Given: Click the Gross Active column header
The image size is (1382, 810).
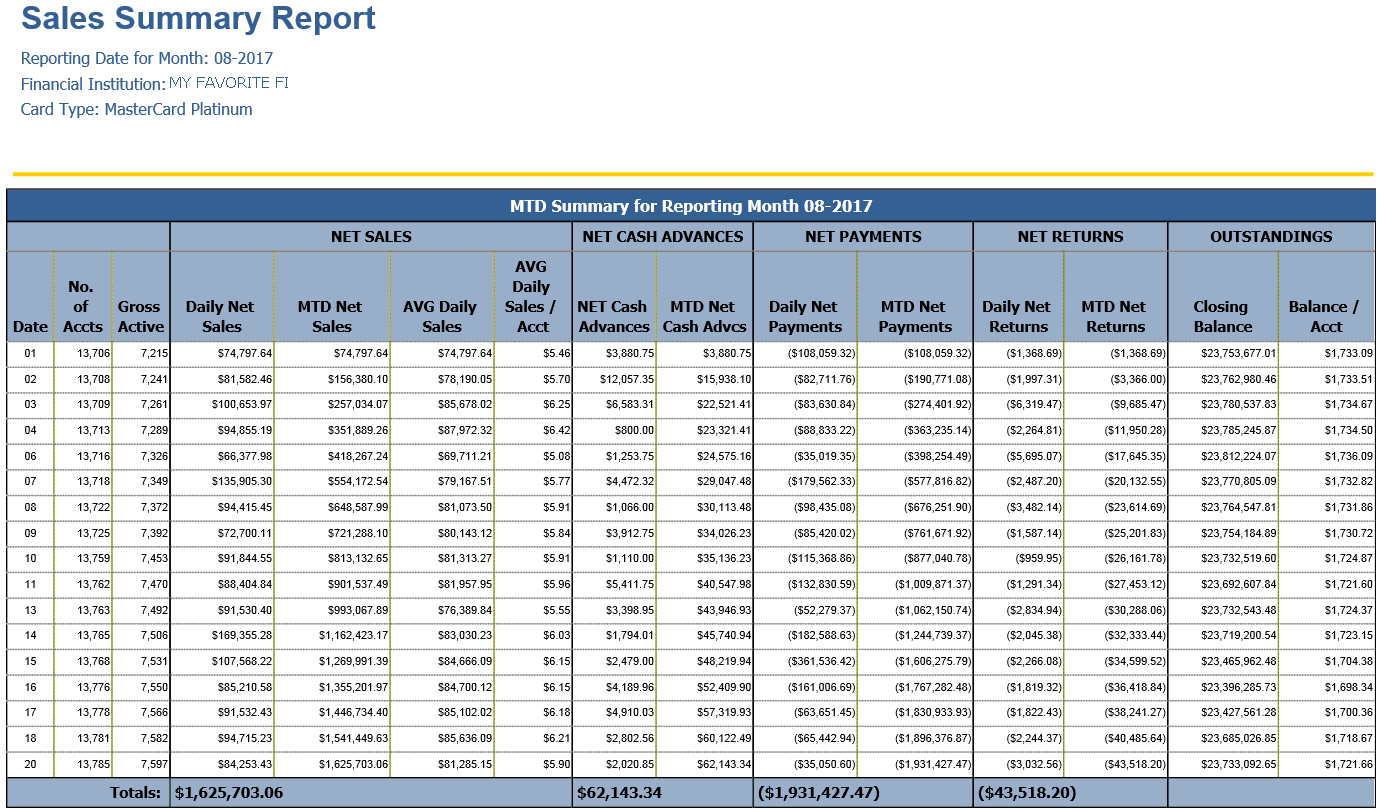Looking at the screenshot, I should pos(141,296).
